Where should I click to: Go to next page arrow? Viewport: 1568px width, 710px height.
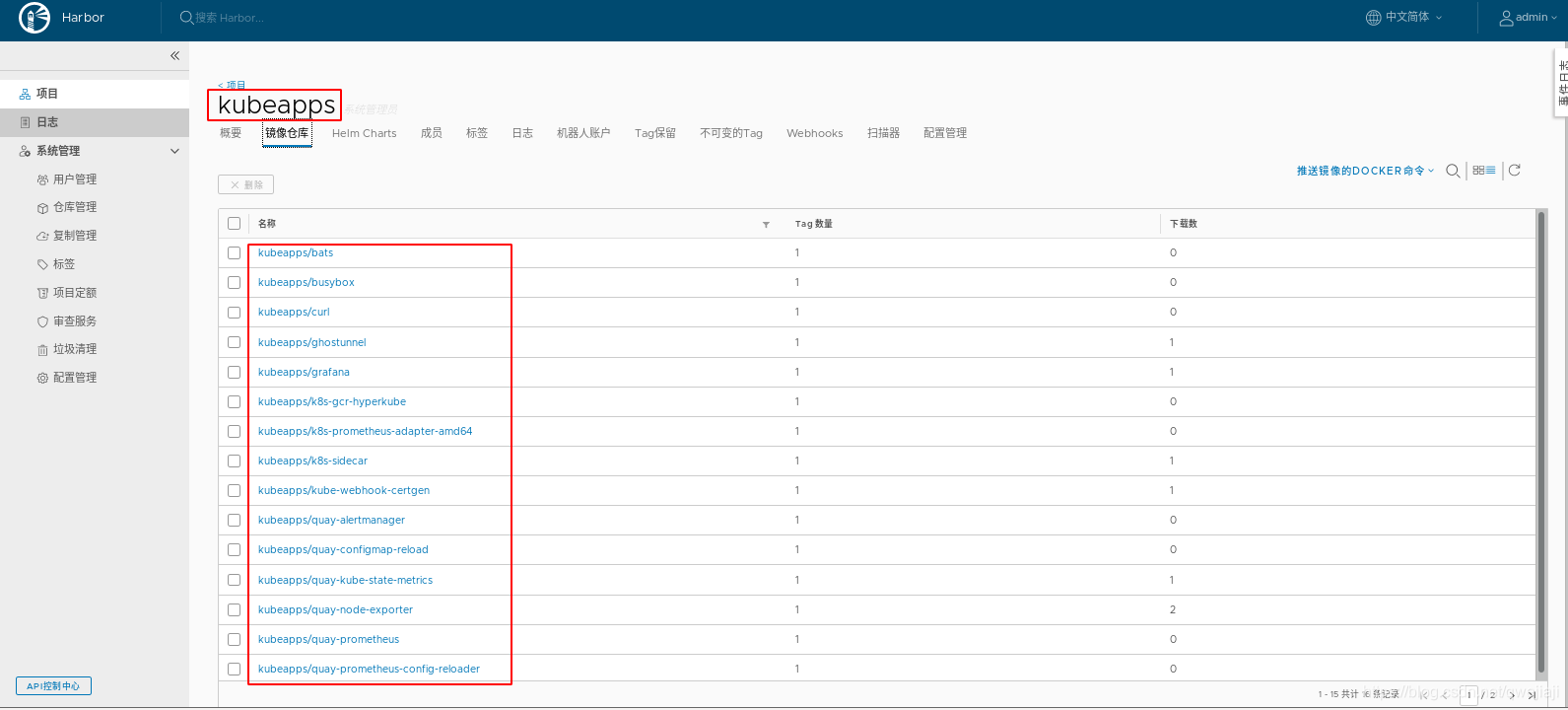1513,694
